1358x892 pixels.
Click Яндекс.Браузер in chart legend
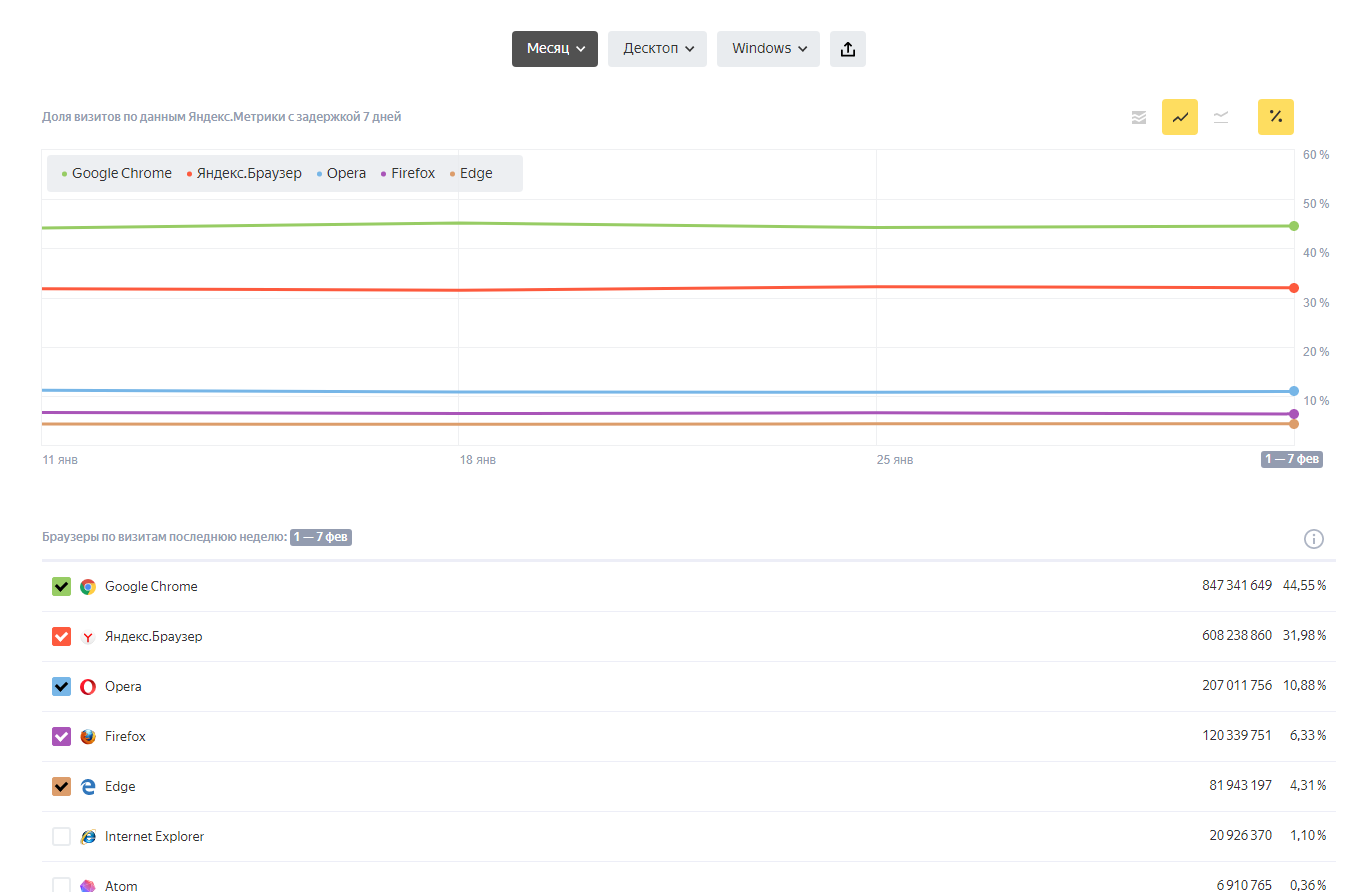244,173
